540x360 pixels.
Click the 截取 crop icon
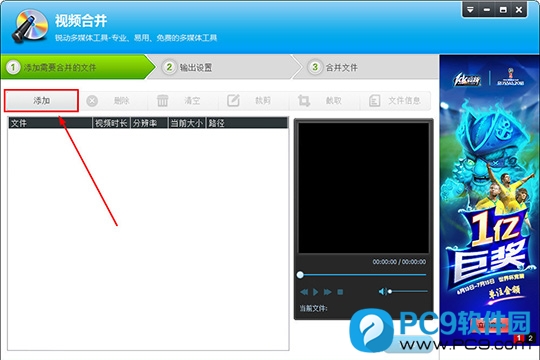point(304,101)
